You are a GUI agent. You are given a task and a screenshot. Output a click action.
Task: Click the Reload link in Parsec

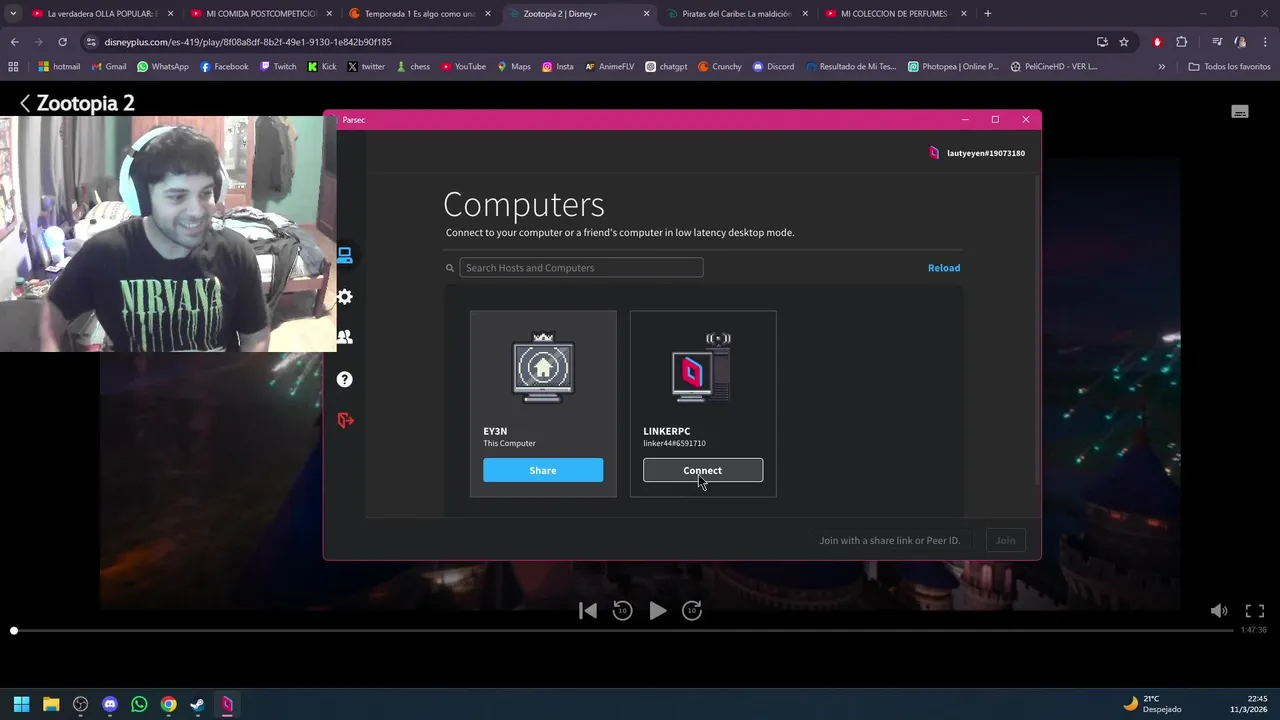tap(943, 268)
